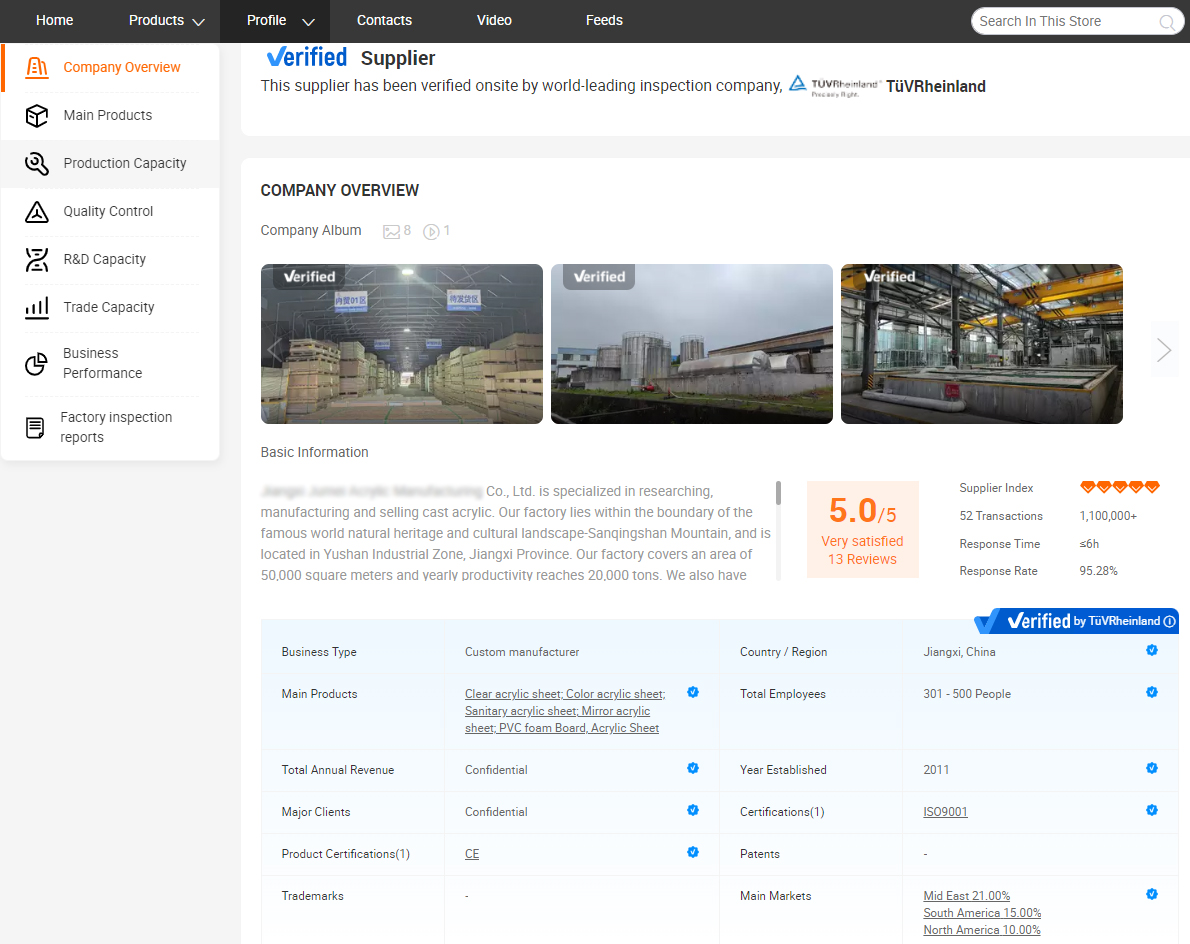Click the Production Capacity wrench icon
1190x944 pixels.
click(37, 164)
